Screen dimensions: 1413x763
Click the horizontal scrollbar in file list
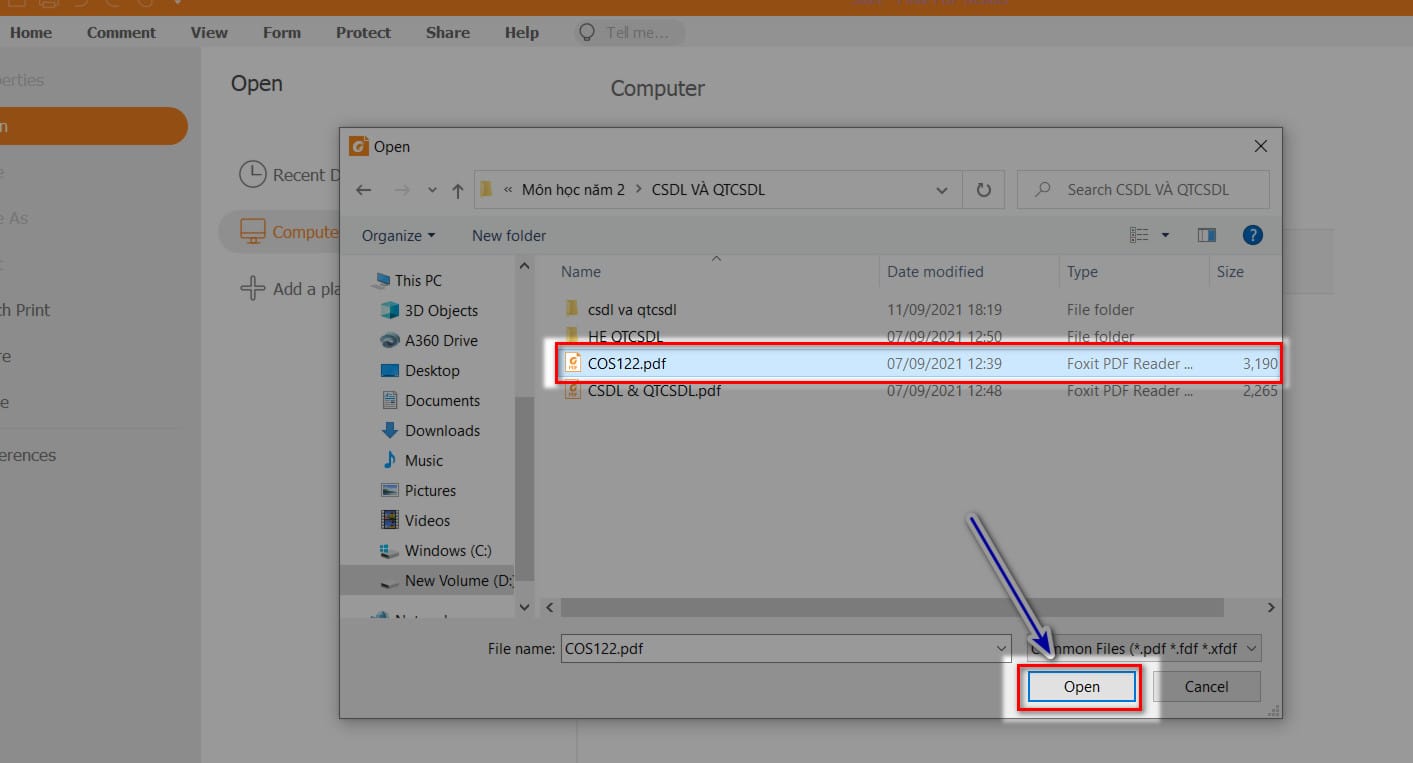(x=892, y=607)
